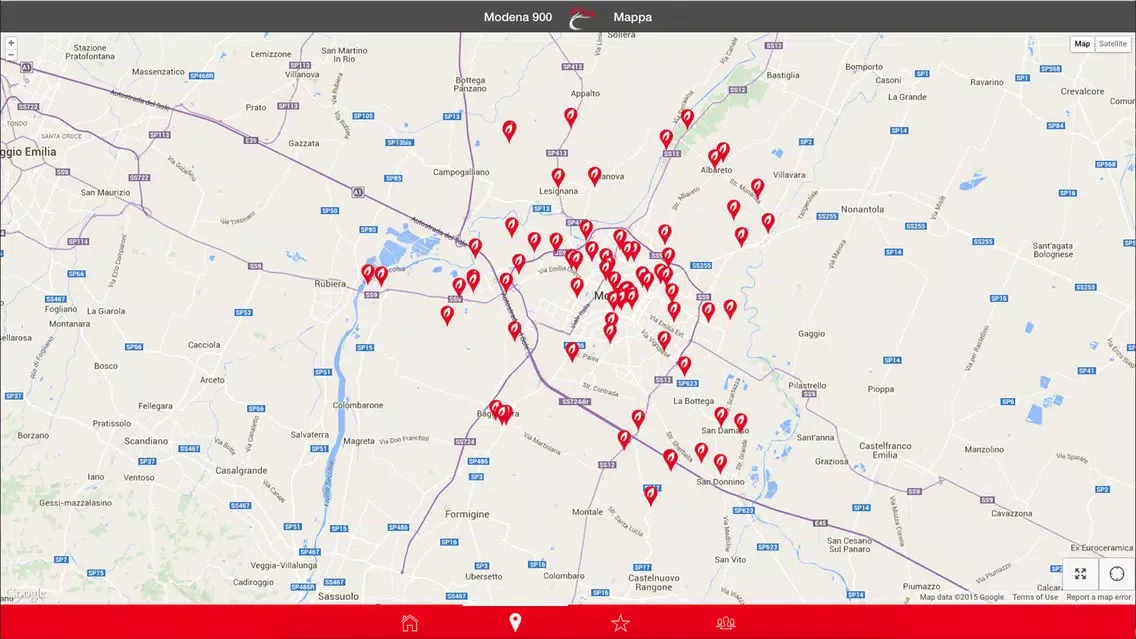The image size is (1136, 639).
Task: Expand the map to fullscreen
Action: coord(1080,574)
